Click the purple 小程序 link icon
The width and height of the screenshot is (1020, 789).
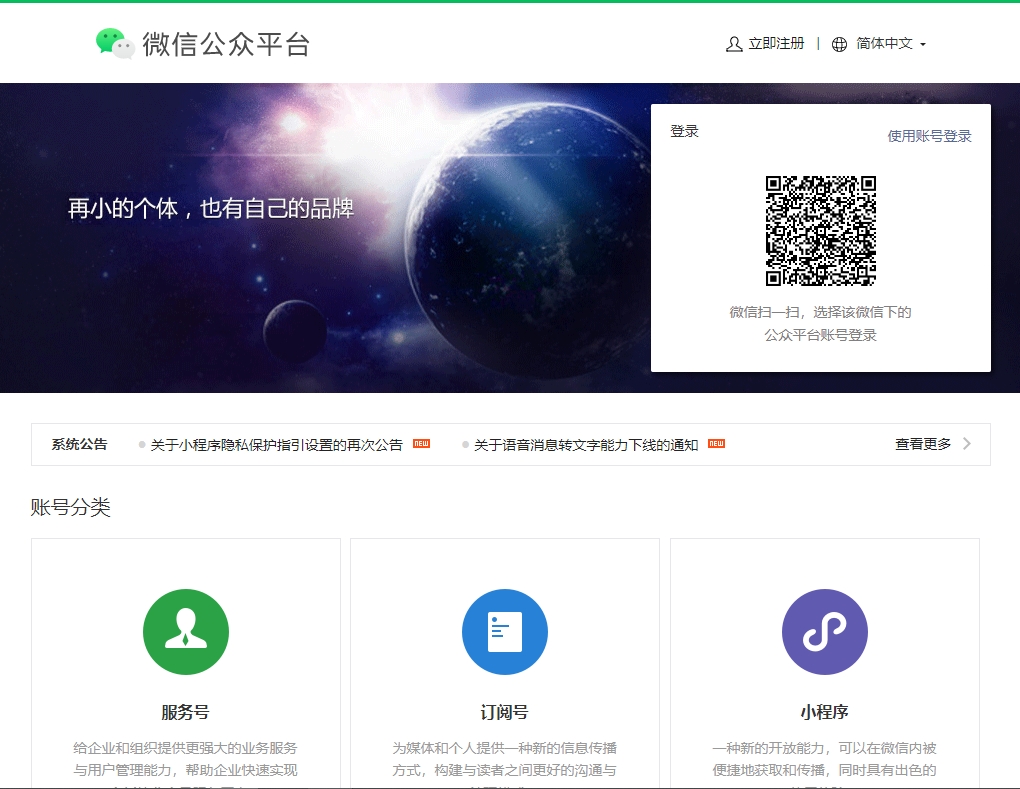point(824,632)
